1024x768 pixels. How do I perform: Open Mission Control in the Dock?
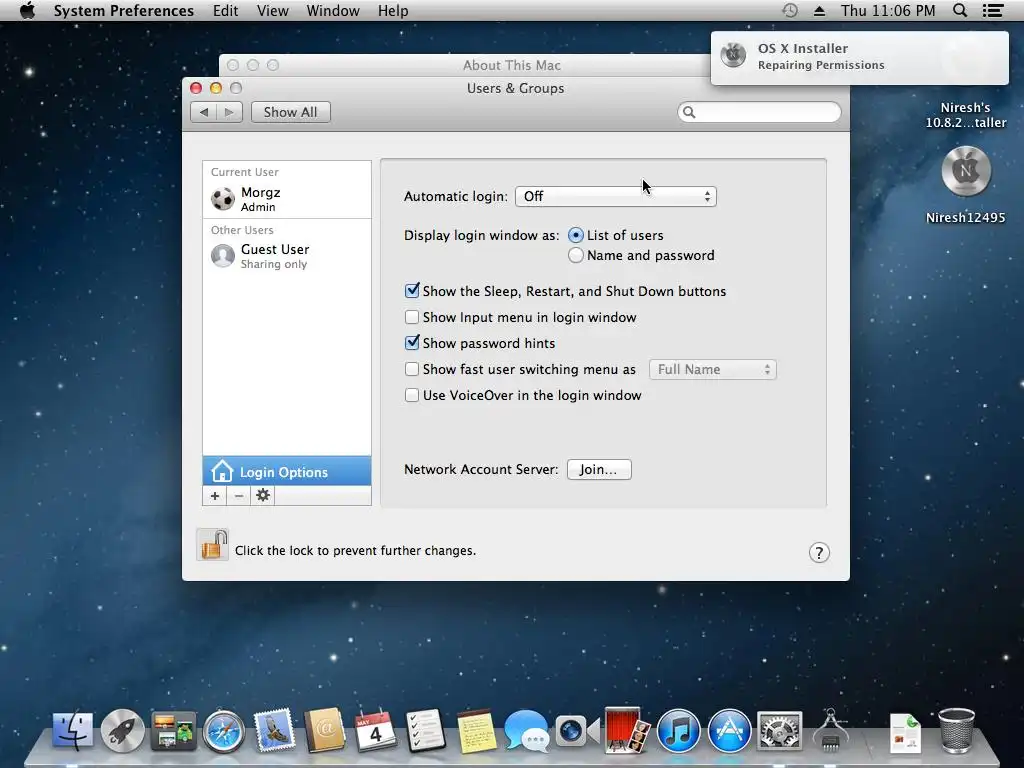click(173, 730)
